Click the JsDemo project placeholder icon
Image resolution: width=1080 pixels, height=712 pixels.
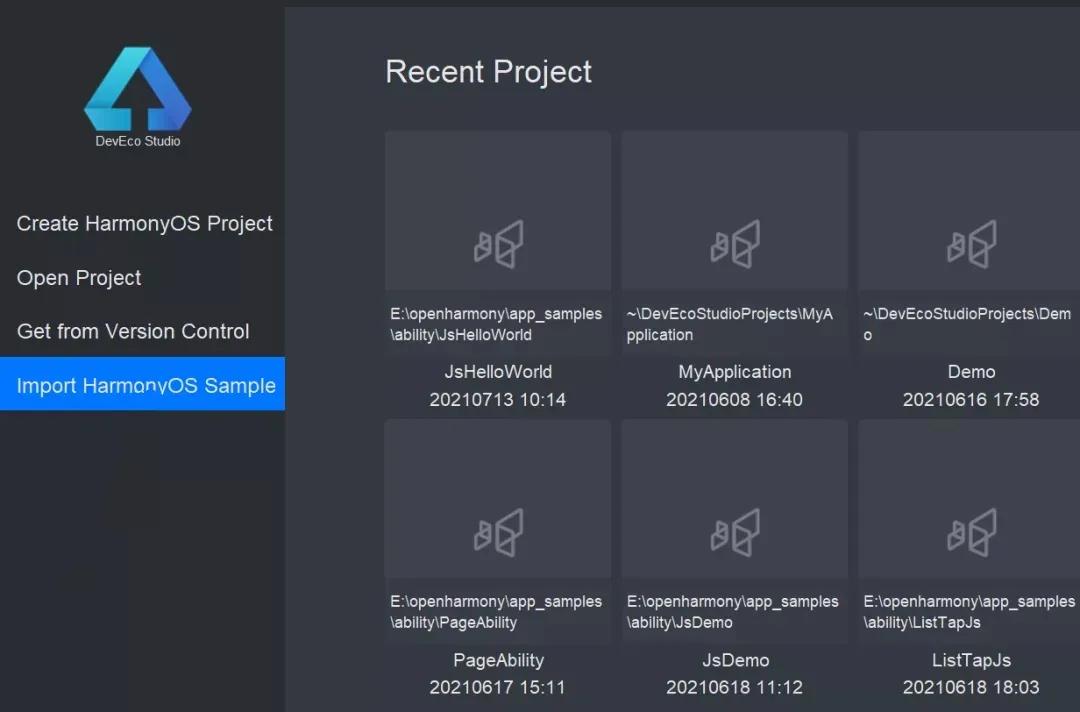click(735, 532)
